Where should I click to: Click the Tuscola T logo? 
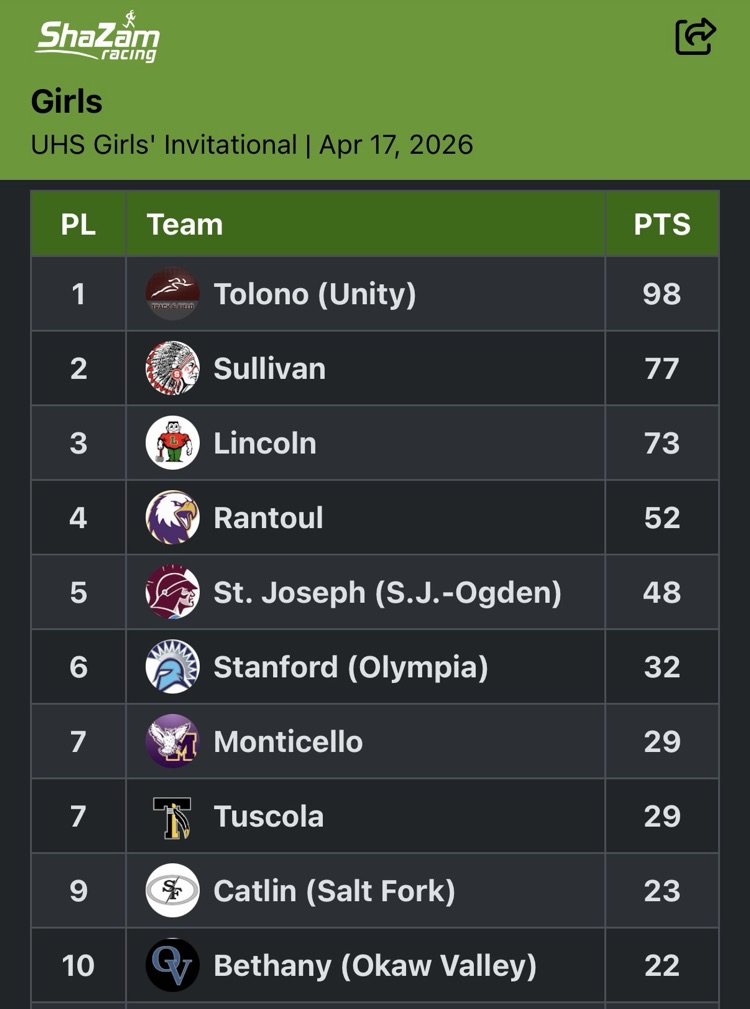pos(172,816)
